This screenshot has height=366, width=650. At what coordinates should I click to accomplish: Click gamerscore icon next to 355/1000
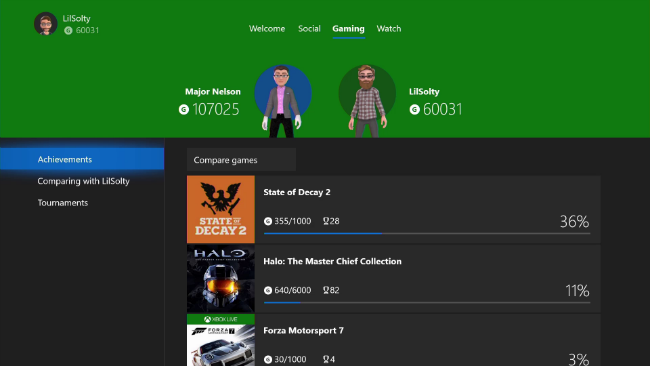(268, 221)
